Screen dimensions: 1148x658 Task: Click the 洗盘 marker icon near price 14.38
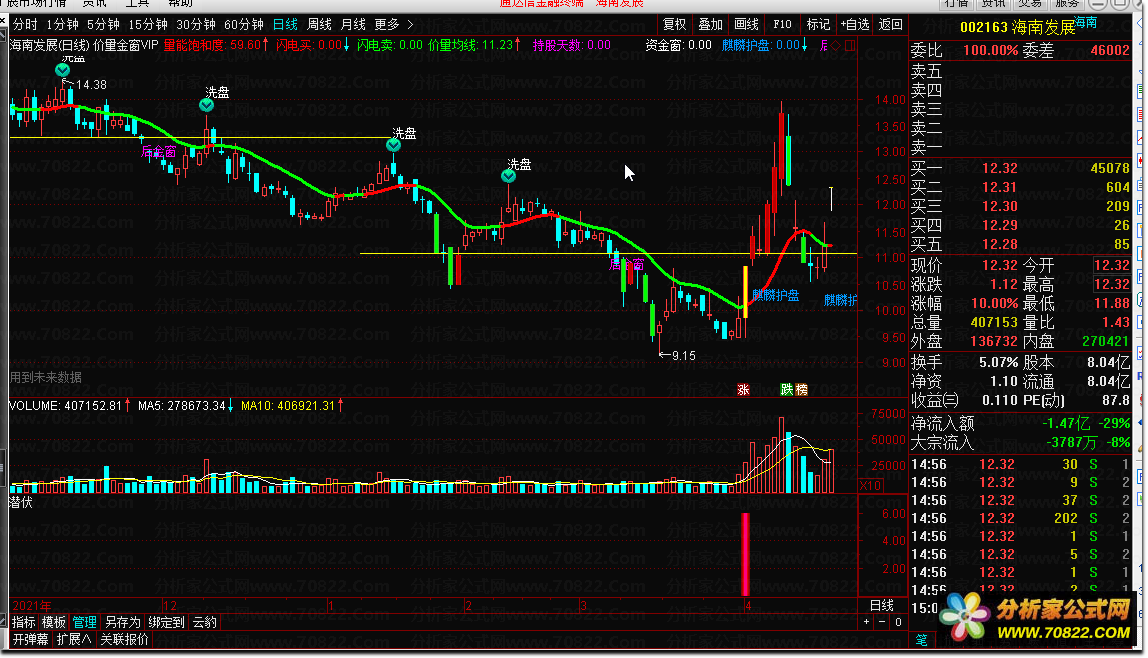62,70
